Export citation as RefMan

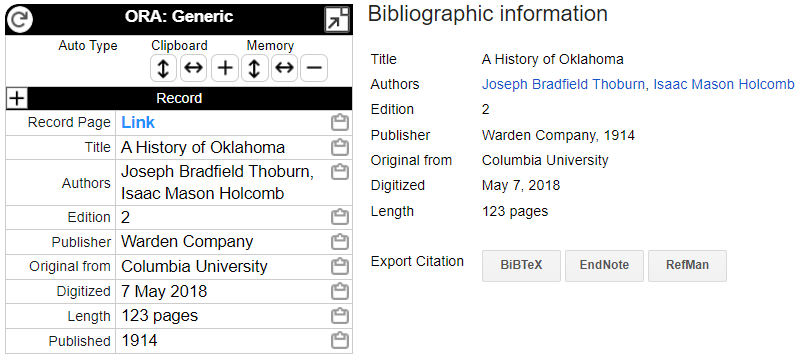687,266
